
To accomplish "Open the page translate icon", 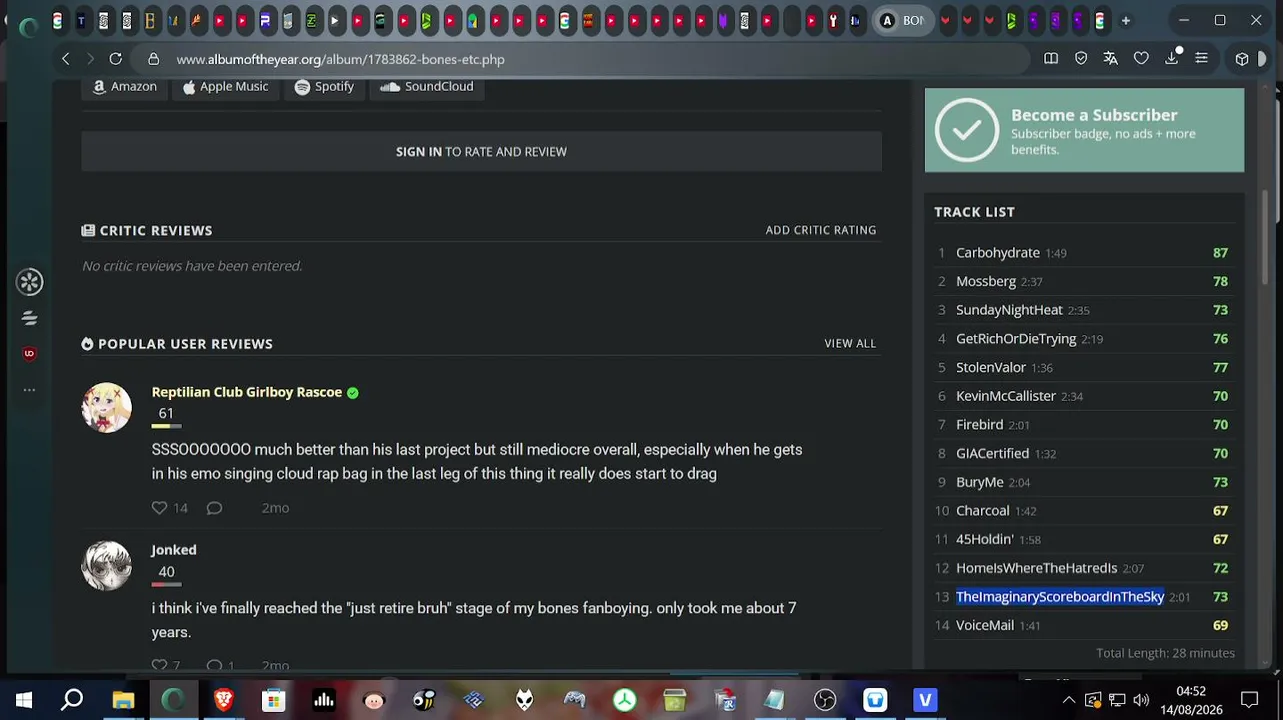I will pos(1111,59).
